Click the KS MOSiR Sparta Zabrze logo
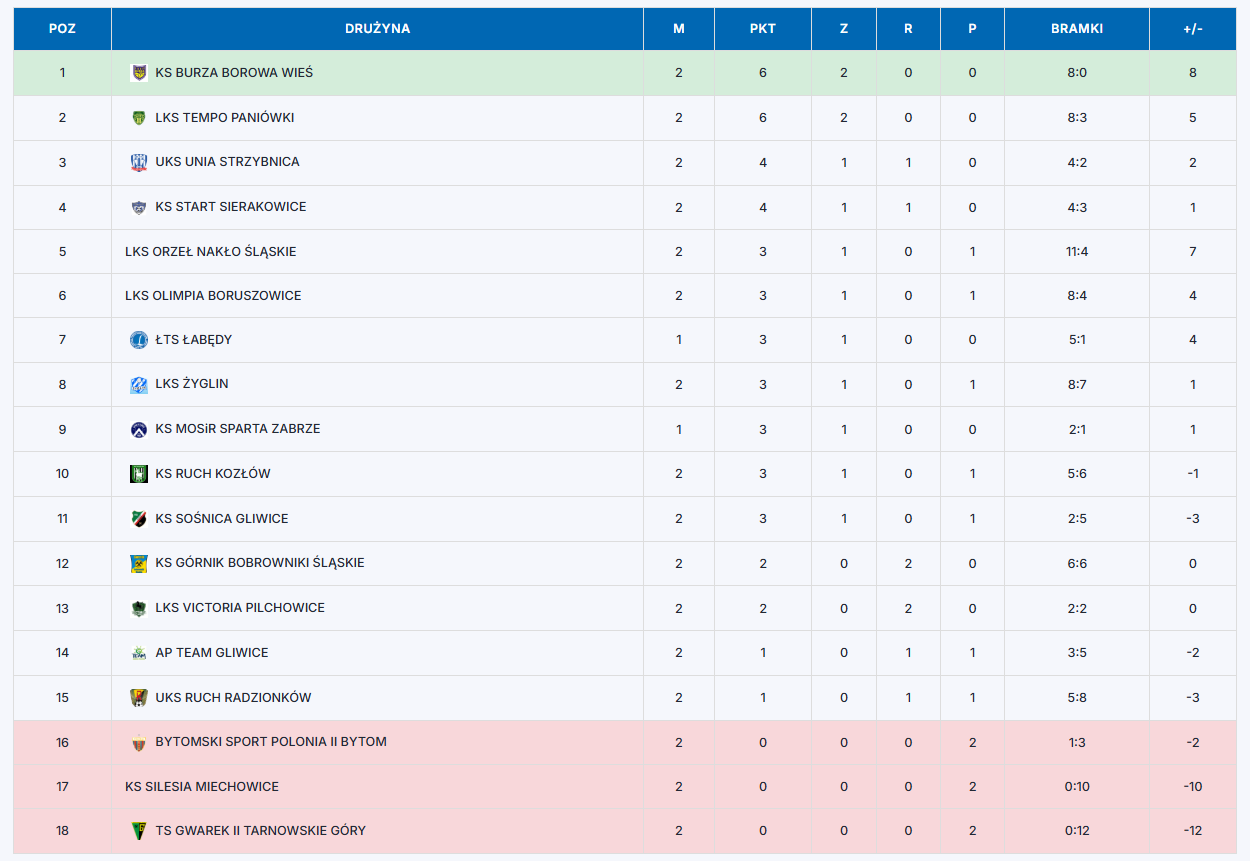1250x861 pixels. point(139,429)
